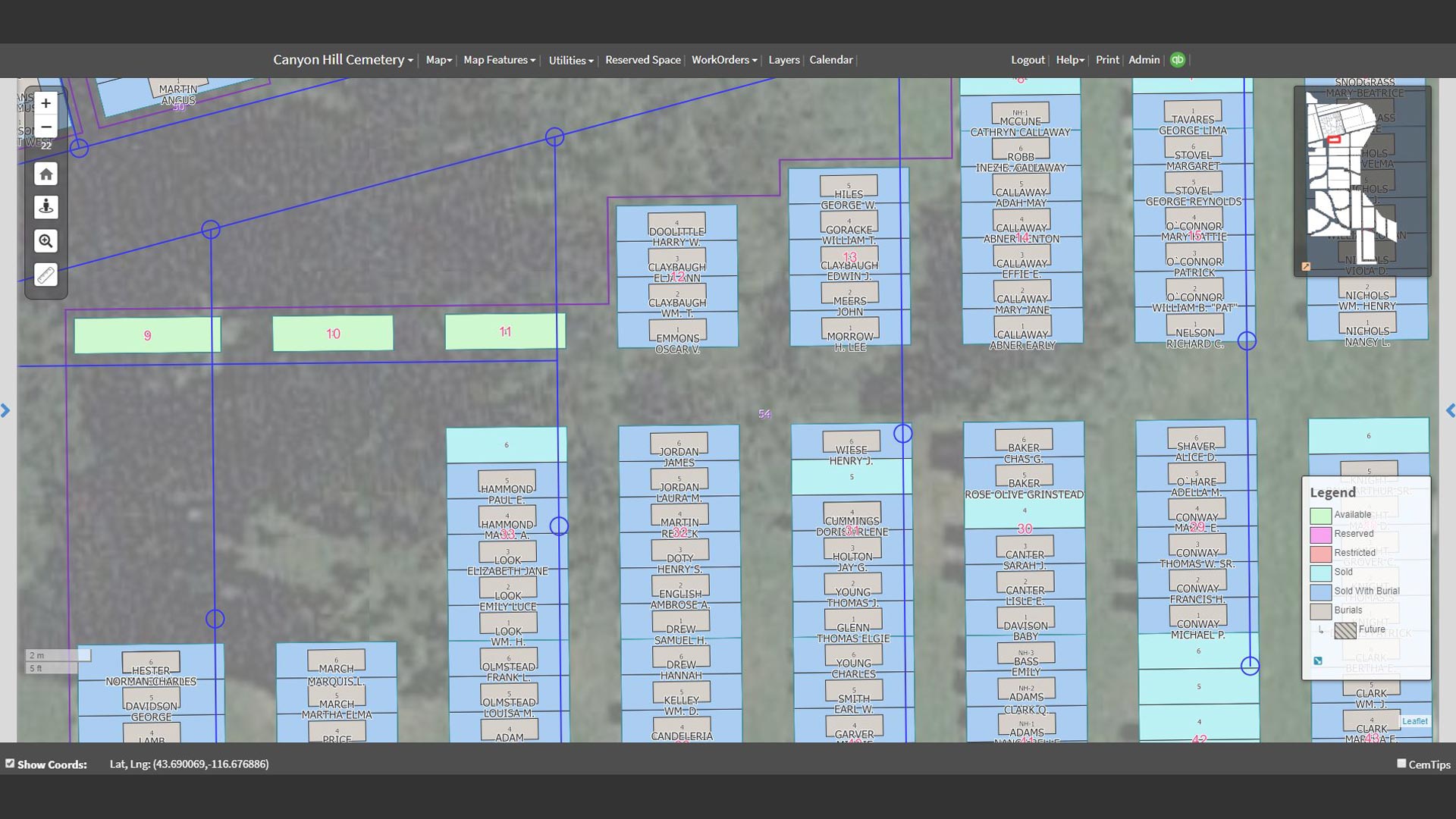The image size is (1456, 819).
Task: Click the mini-map overview thumbnail
Action: (x=1362, y=181)
